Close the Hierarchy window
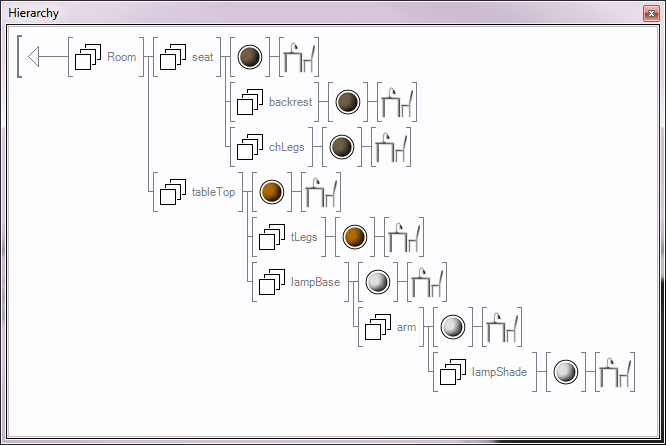This screenshot has width=666, height=445. 650,12
